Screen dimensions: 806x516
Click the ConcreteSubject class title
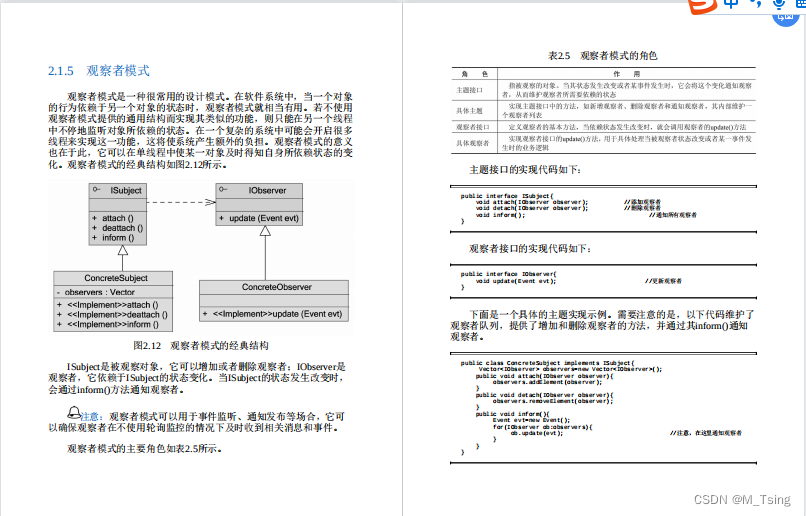click(116, 278)
